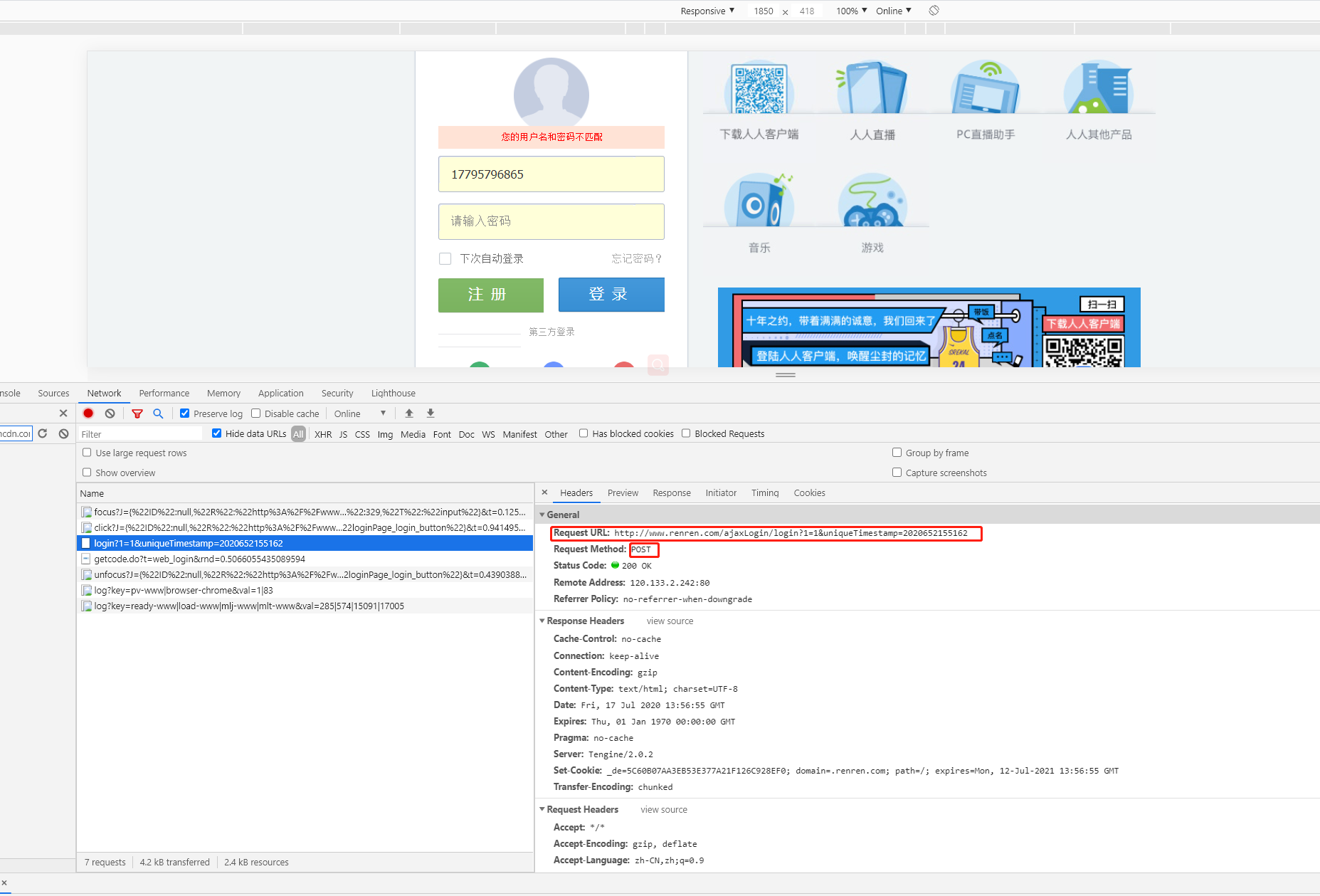
Task: Click view source for Request Headers
Action: tap(664, 809)
